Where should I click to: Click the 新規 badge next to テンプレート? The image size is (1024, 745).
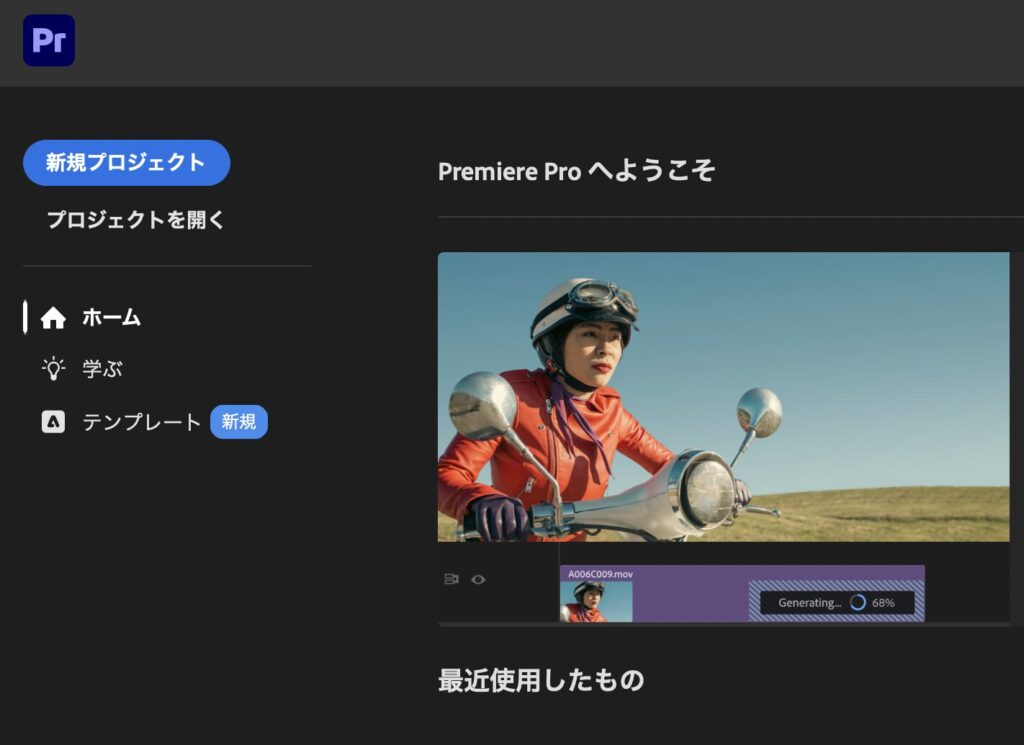(239, 422)
